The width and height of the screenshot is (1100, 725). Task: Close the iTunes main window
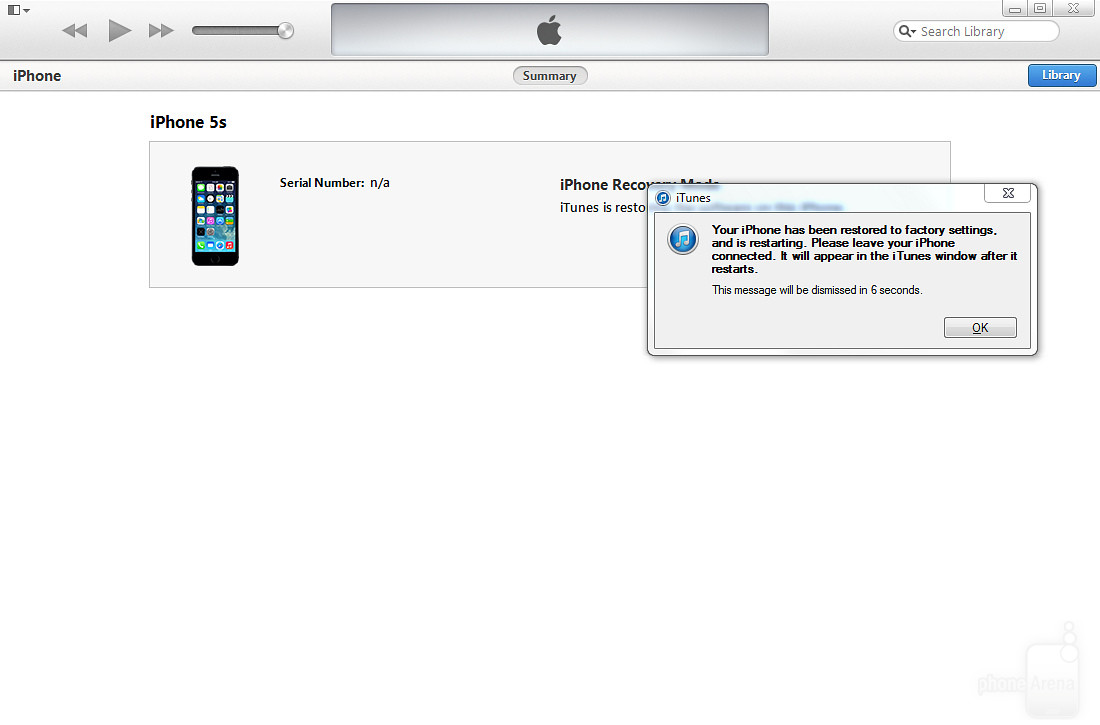pos(1073,8)
